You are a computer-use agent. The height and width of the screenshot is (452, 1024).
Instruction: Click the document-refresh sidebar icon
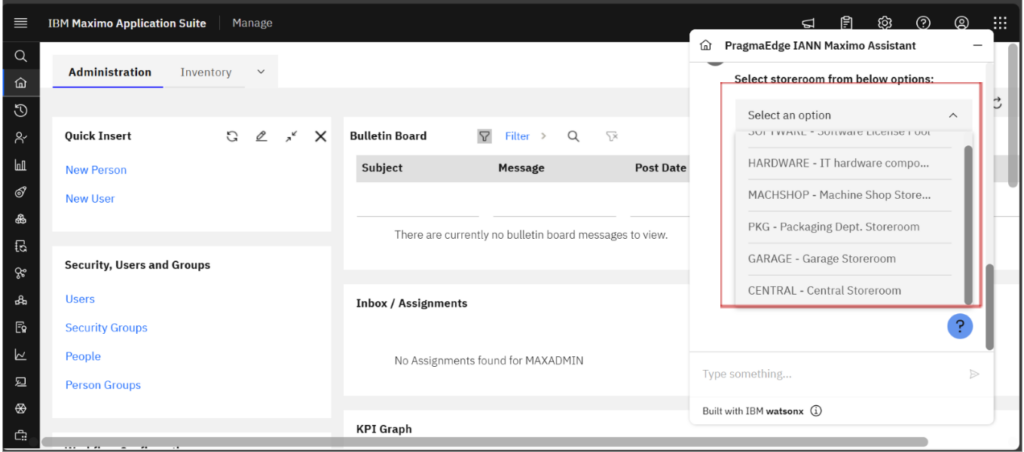[x=20, y=246]
